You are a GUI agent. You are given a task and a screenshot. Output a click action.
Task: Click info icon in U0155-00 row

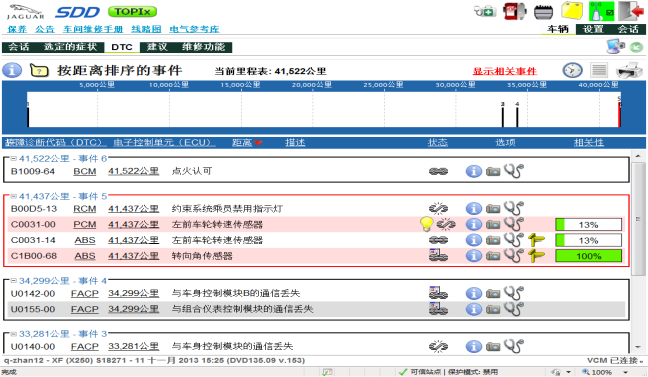pos(474,309)
